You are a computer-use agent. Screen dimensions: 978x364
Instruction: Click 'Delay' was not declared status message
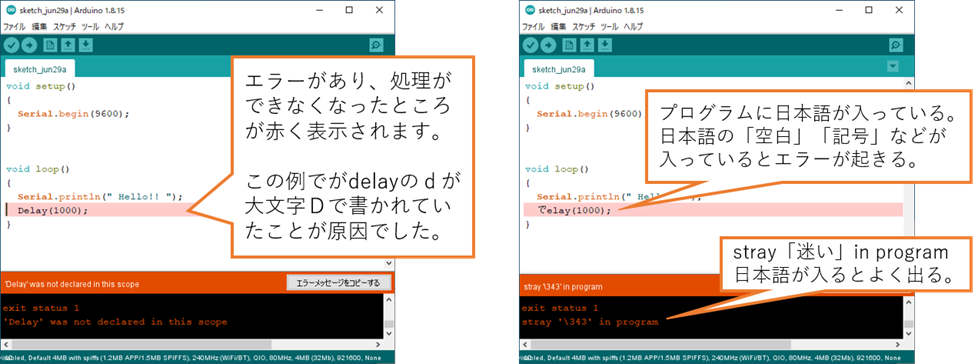click(72, 284)
